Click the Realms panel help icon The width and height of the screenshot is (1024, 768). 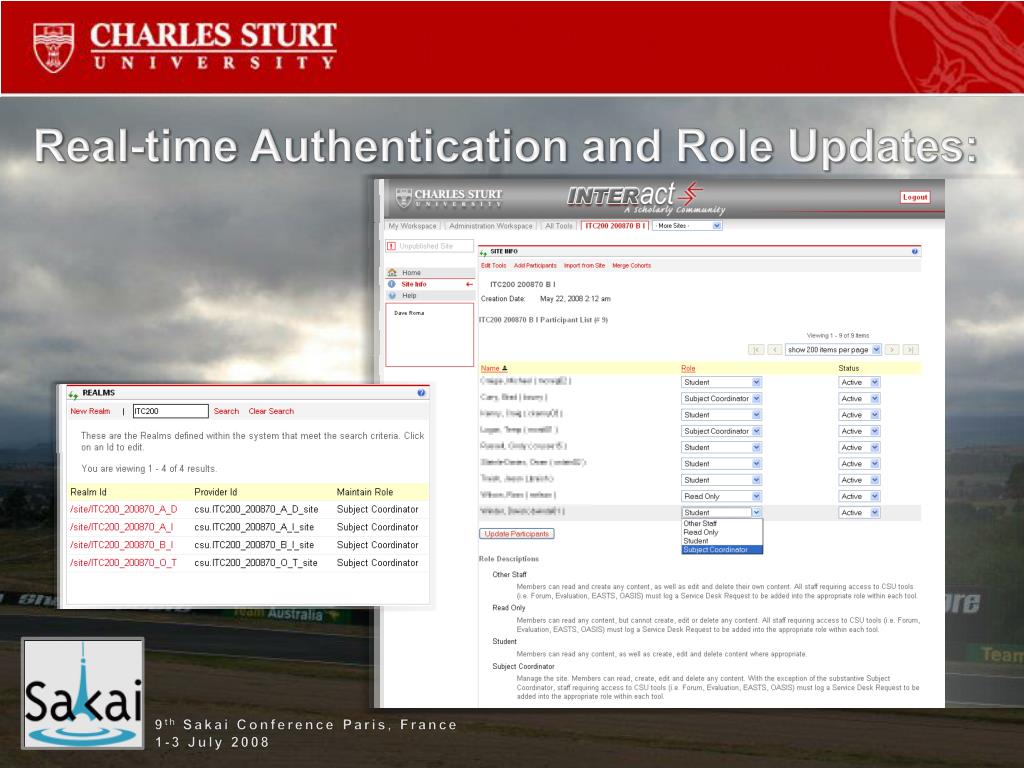421,393
